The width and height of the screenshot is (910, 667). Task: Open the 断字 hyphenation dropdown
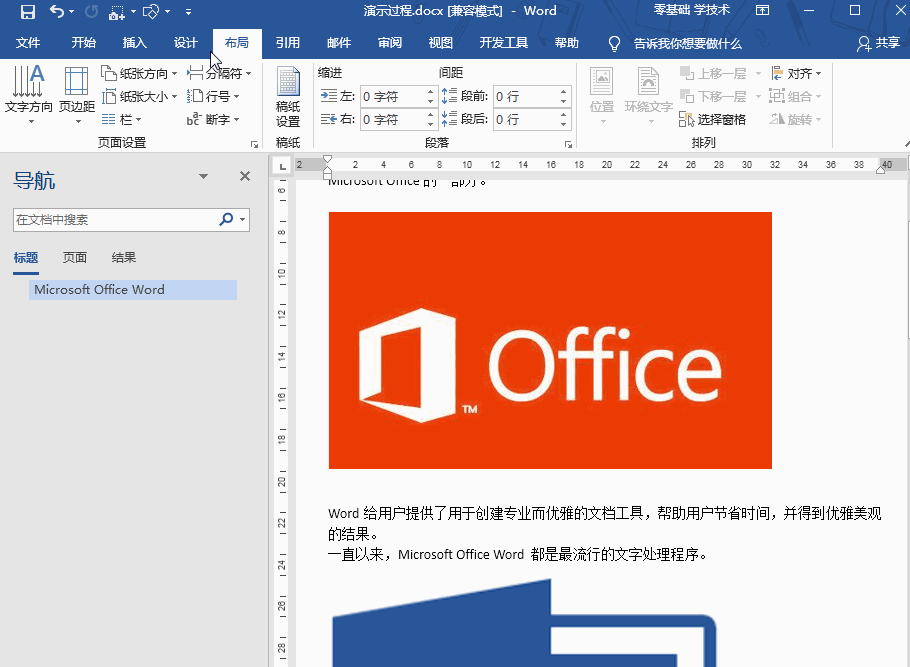point(212,120)
